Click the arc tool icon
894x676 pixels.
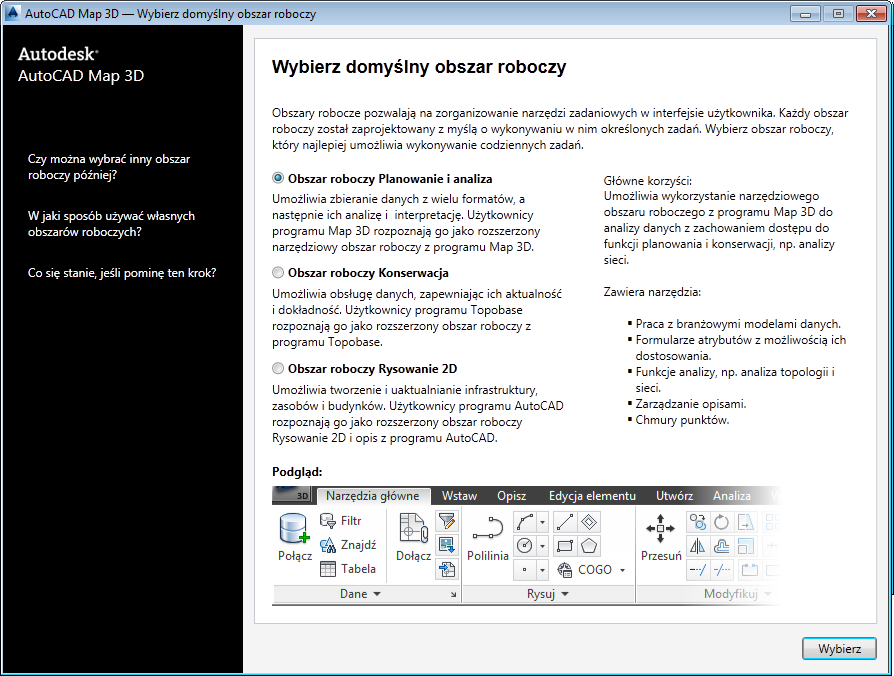tap(525, 522)
